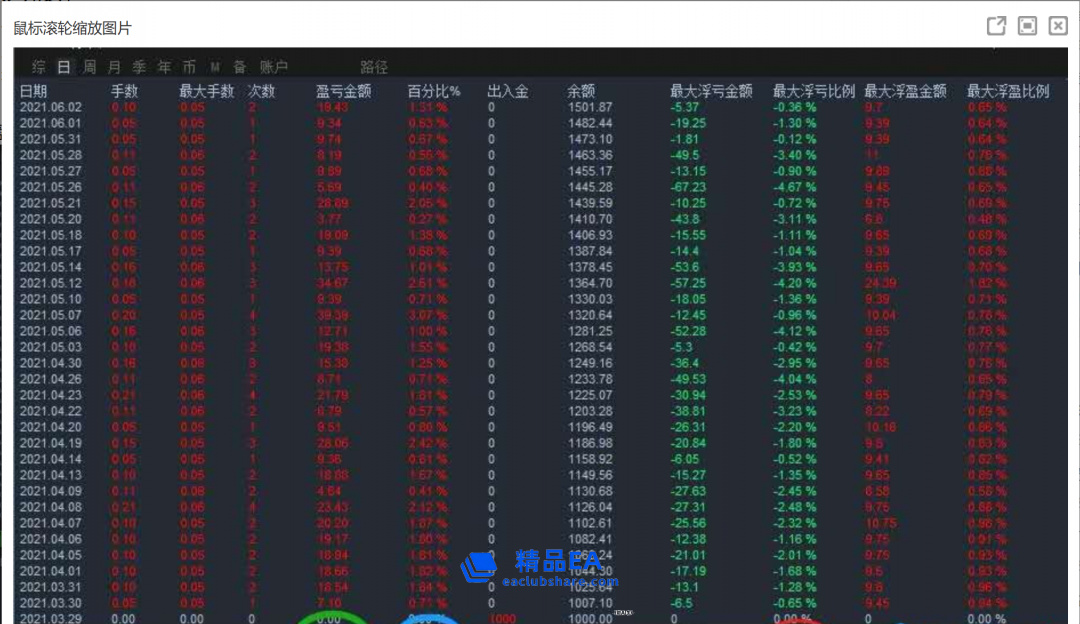This screenshot has width=1080, height=624.
Task: Open the 月 monthly tab
Action: click(115, 67)
